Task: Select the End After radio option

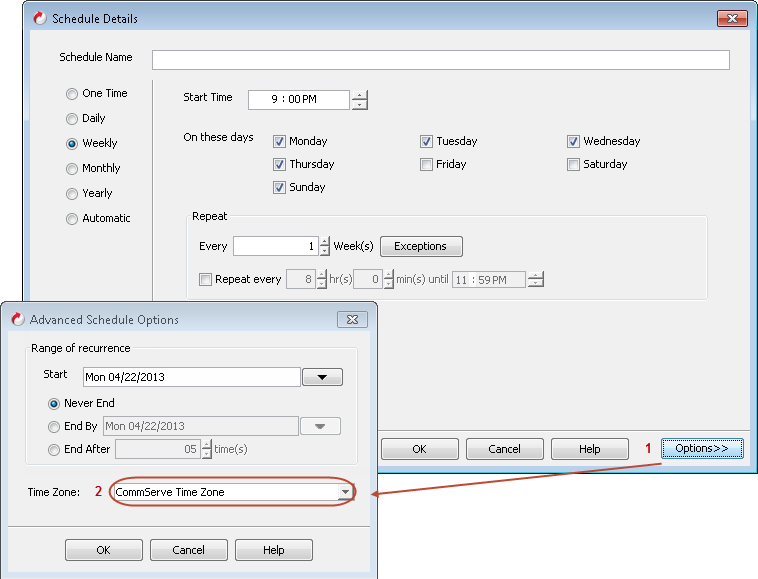Action: pyautogui.click(x=54, y=450)
